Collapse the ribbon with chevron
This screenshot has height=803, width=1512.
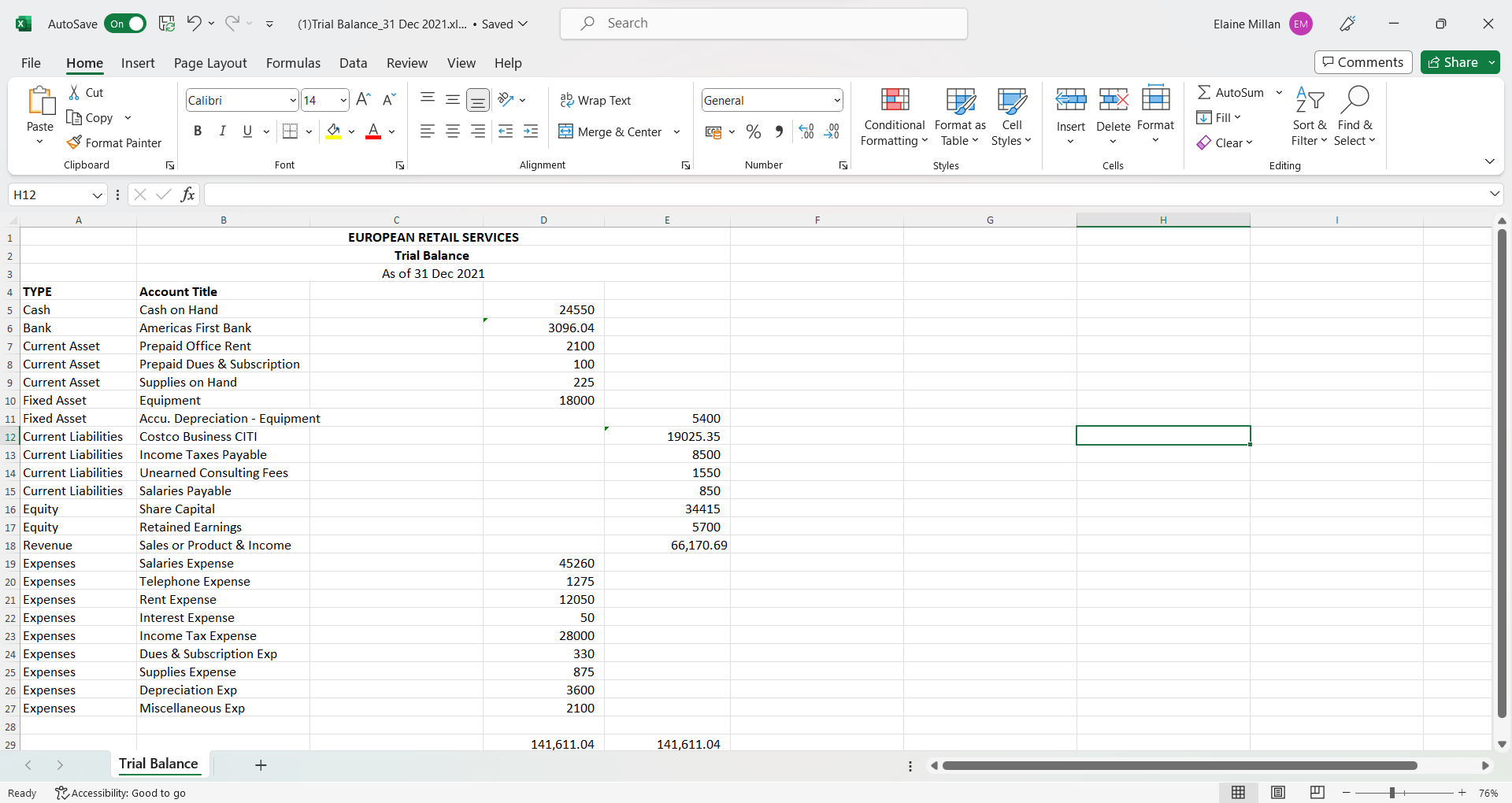click(x=1489, y=161)
